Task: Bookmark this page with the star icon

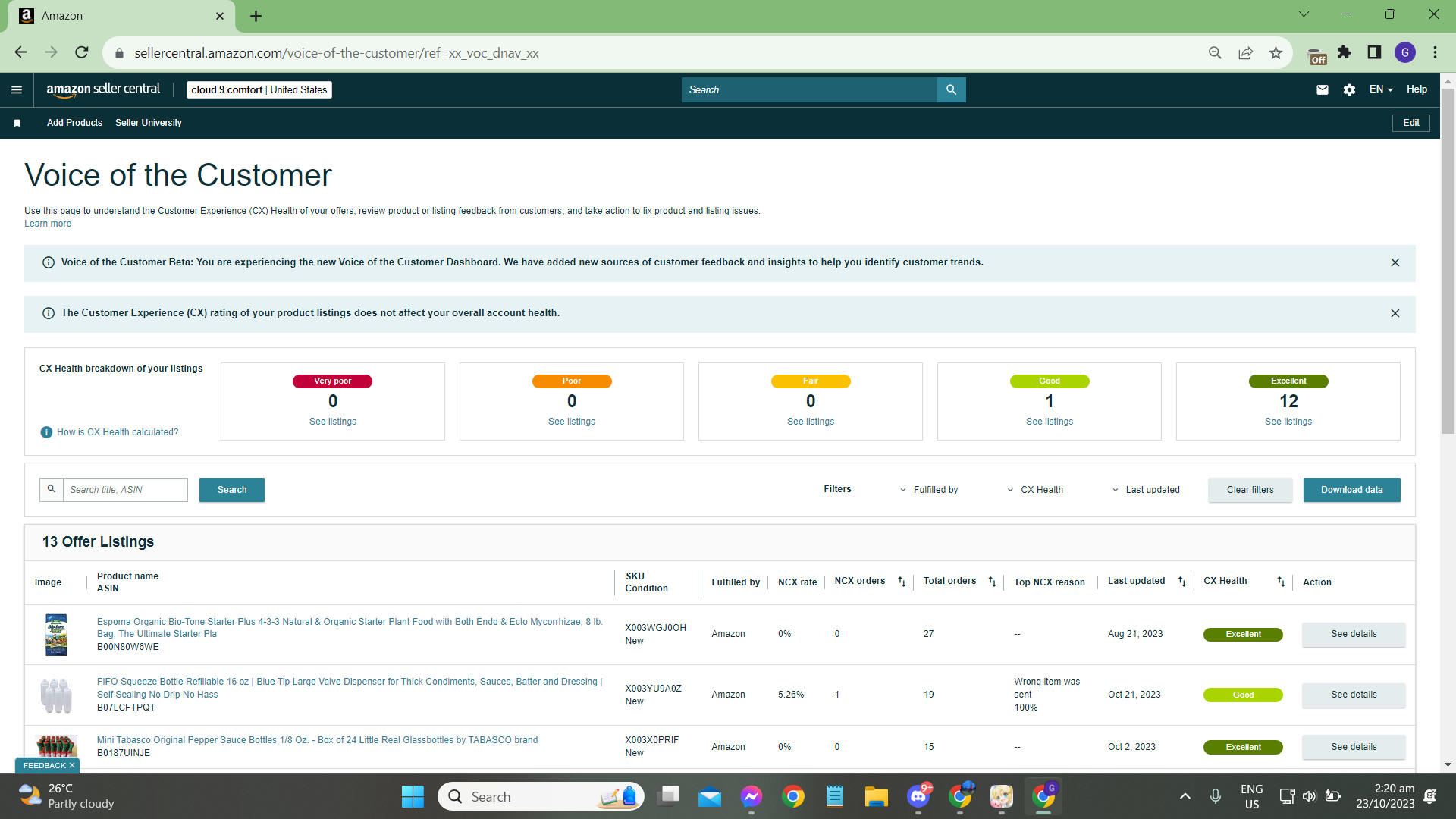Action: [x=1276, y=52]
